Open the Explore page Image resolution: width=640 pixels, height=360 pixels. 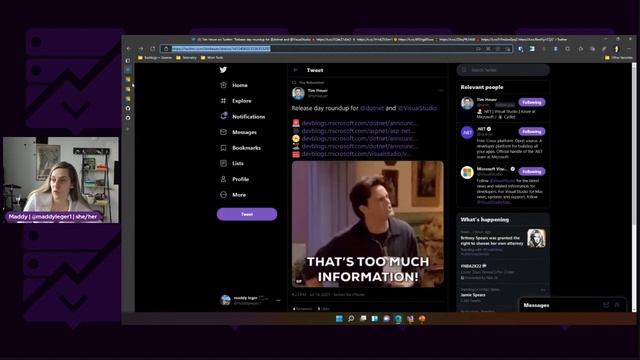(236, 101)
